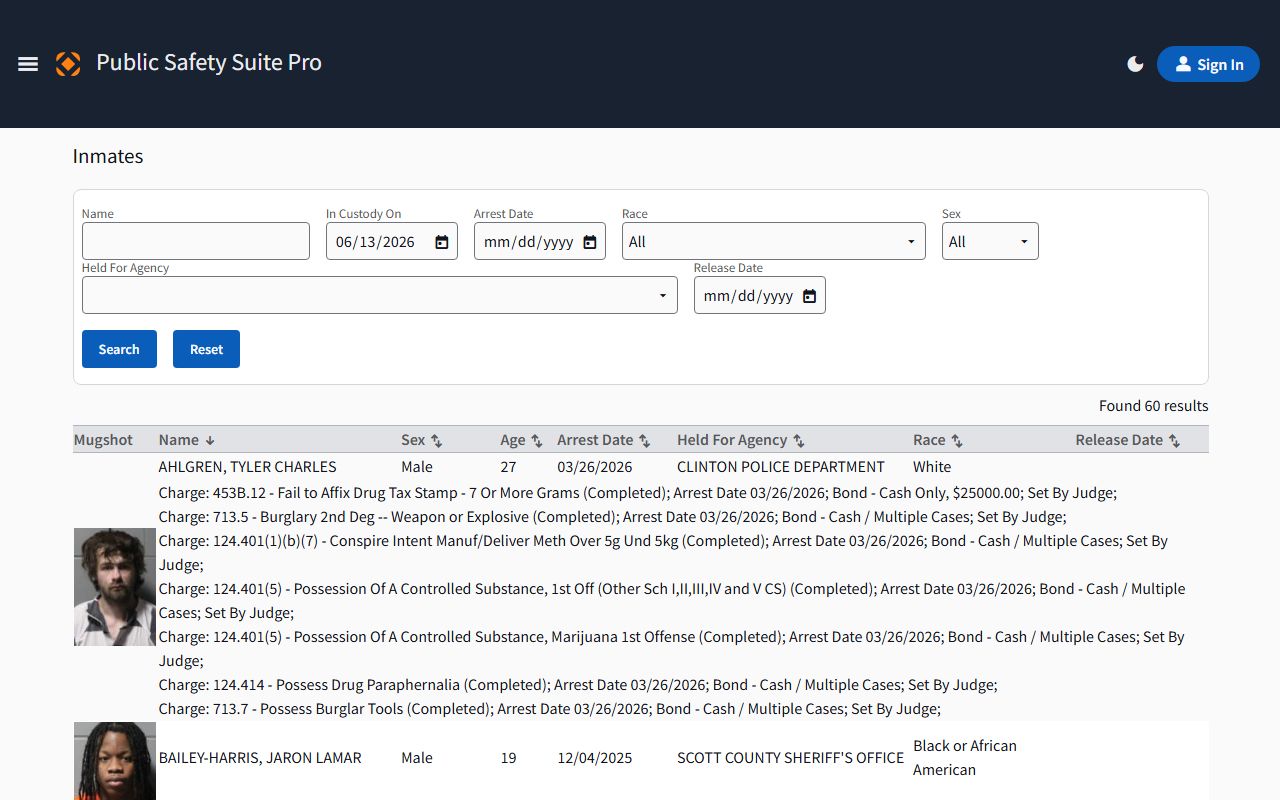Open the Race dropdown filter

pos(774,241)
